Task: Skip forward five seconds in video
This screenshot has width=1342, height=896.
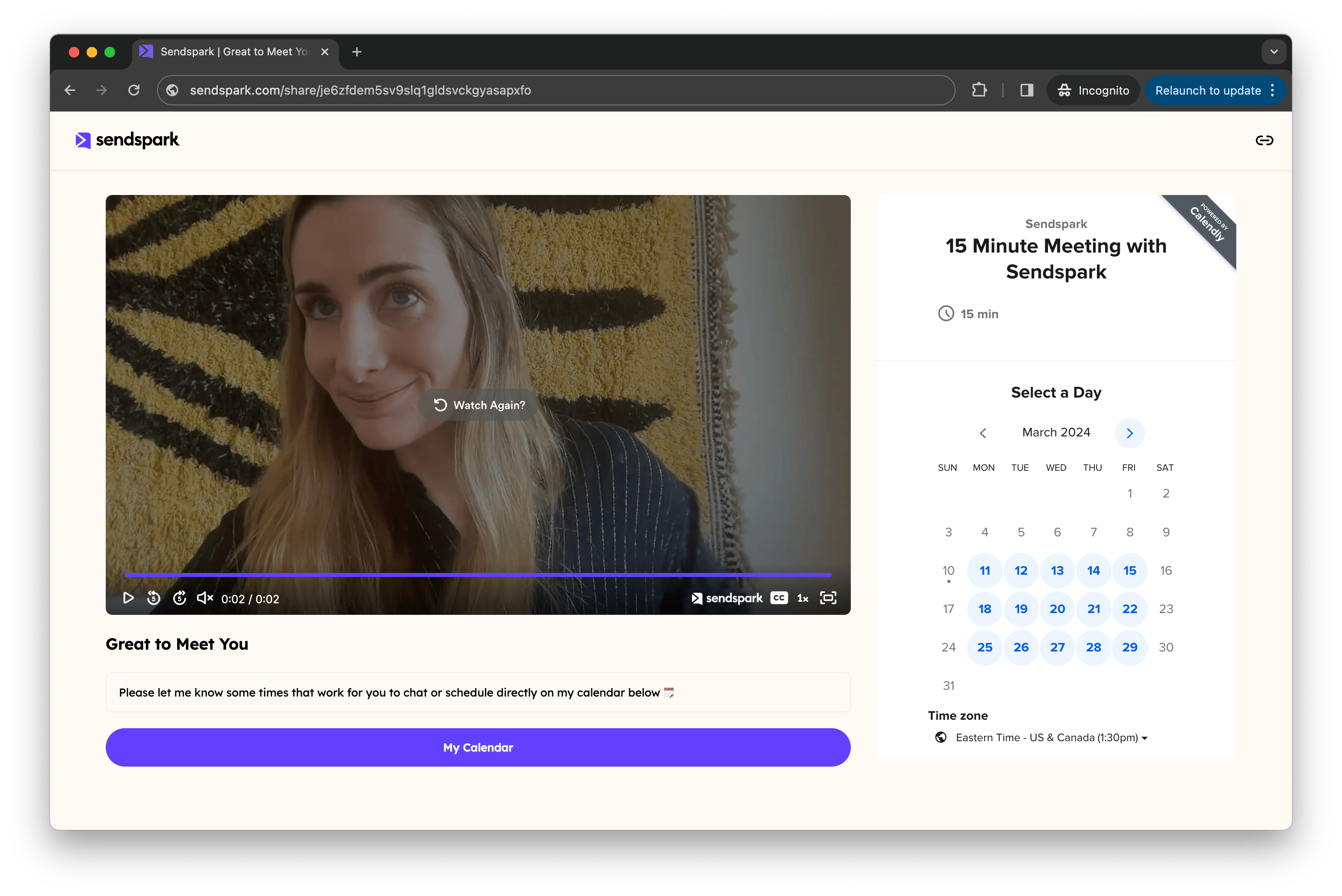Action: pos(179,598)
